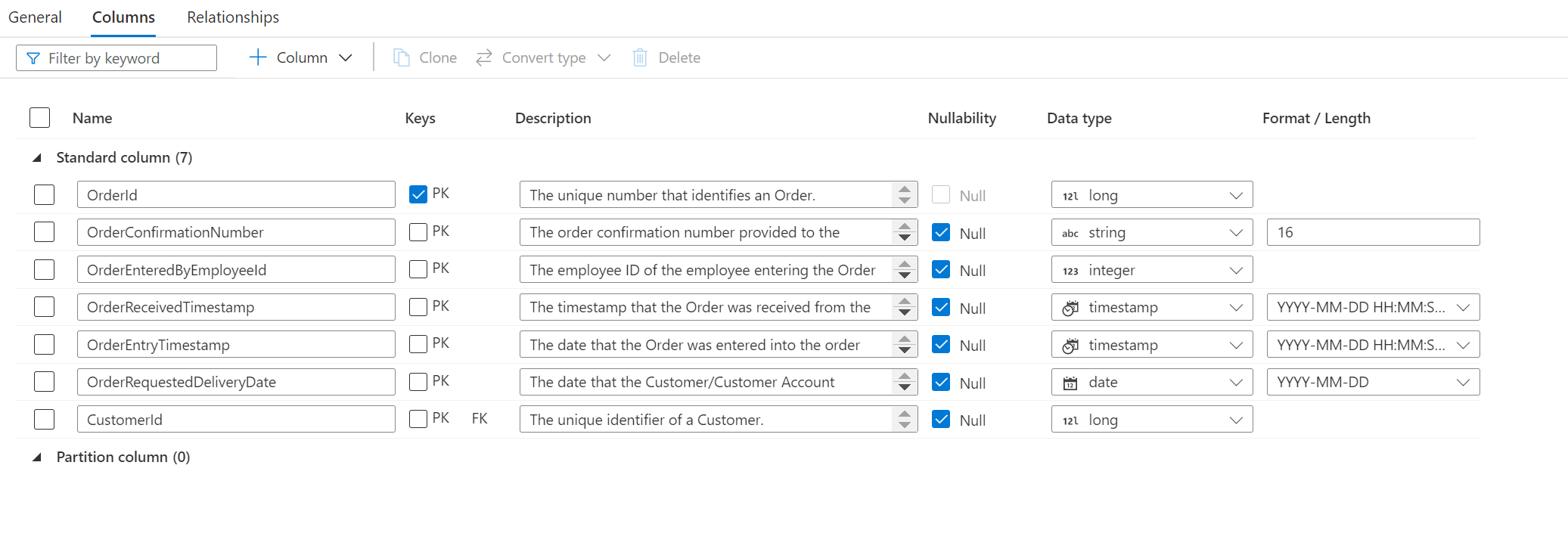Click the Delete trash icon
This screenshot has height=546, width=1568.
(x=640, y=57)
